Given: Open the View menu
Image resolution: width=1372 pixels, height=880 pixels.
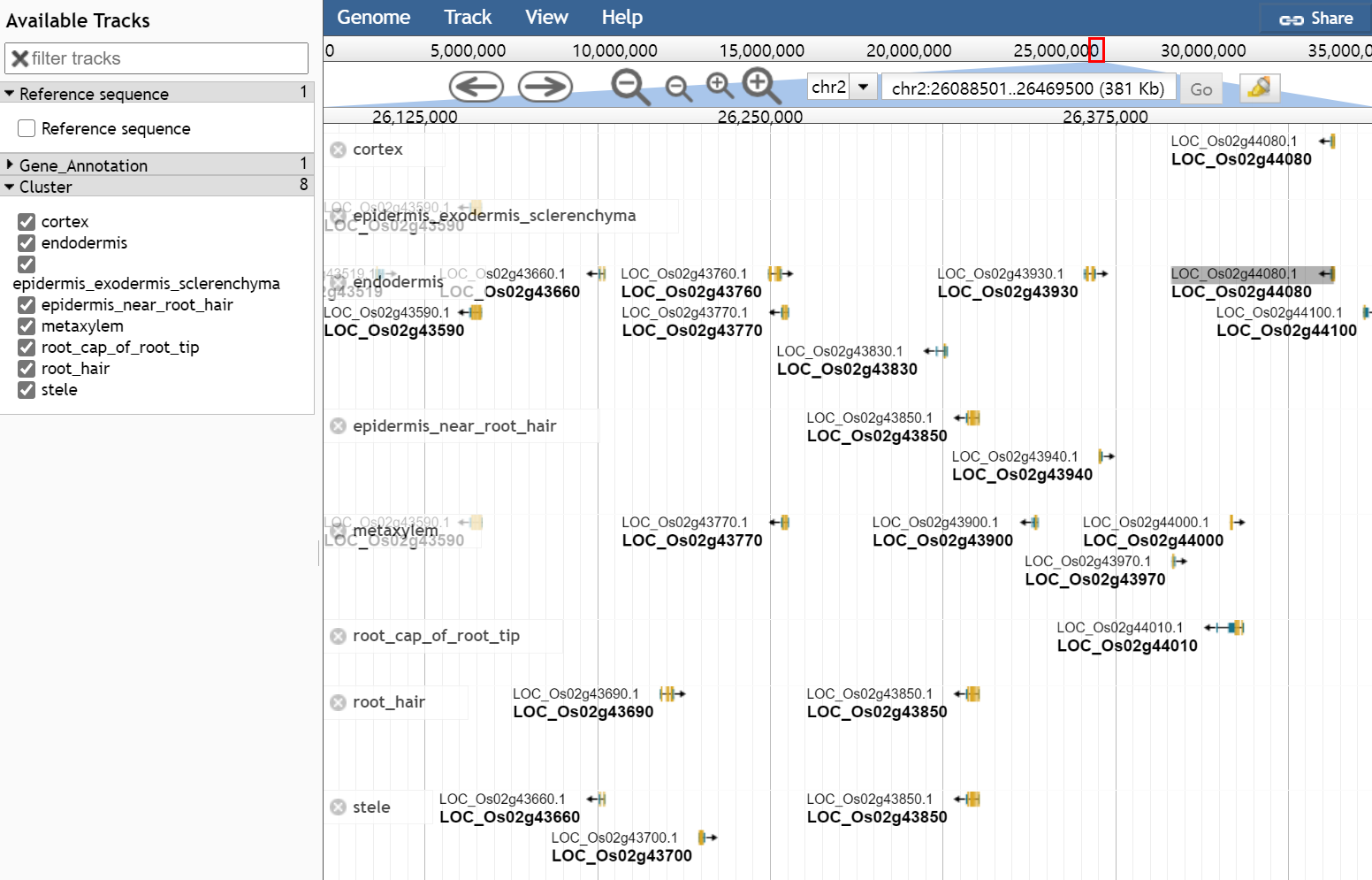Looking at the screenshot, I should (546, 17).
